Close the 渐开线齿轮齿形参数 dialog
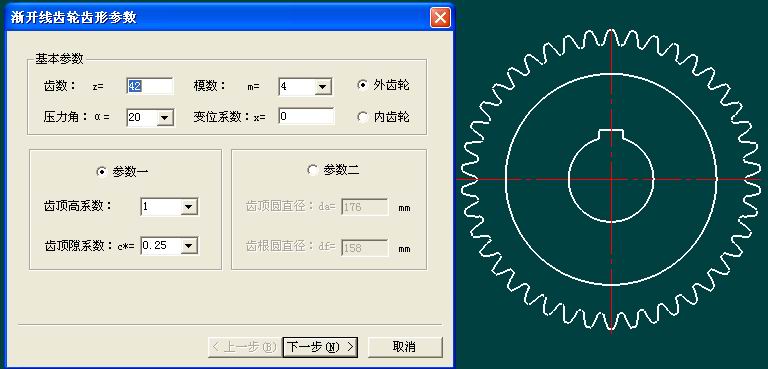 [440, 18]
